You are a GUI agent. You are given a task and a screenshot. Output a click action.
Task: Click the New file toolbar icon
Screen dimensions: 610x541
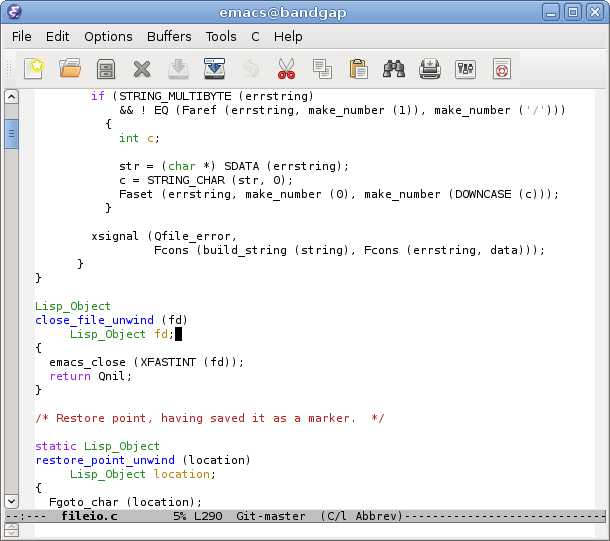pyautogui.click(x=33, y=69)
